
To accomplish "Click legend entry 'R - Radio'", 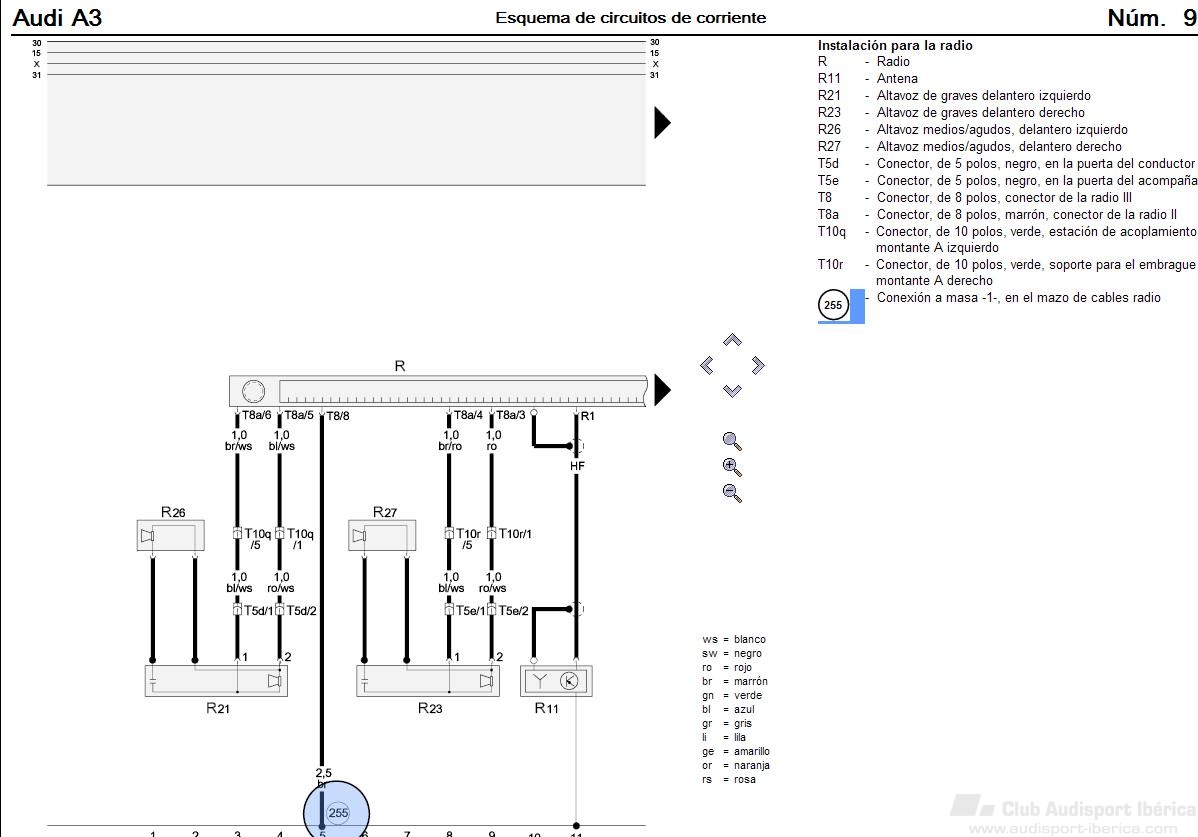I will coord(863,62).
